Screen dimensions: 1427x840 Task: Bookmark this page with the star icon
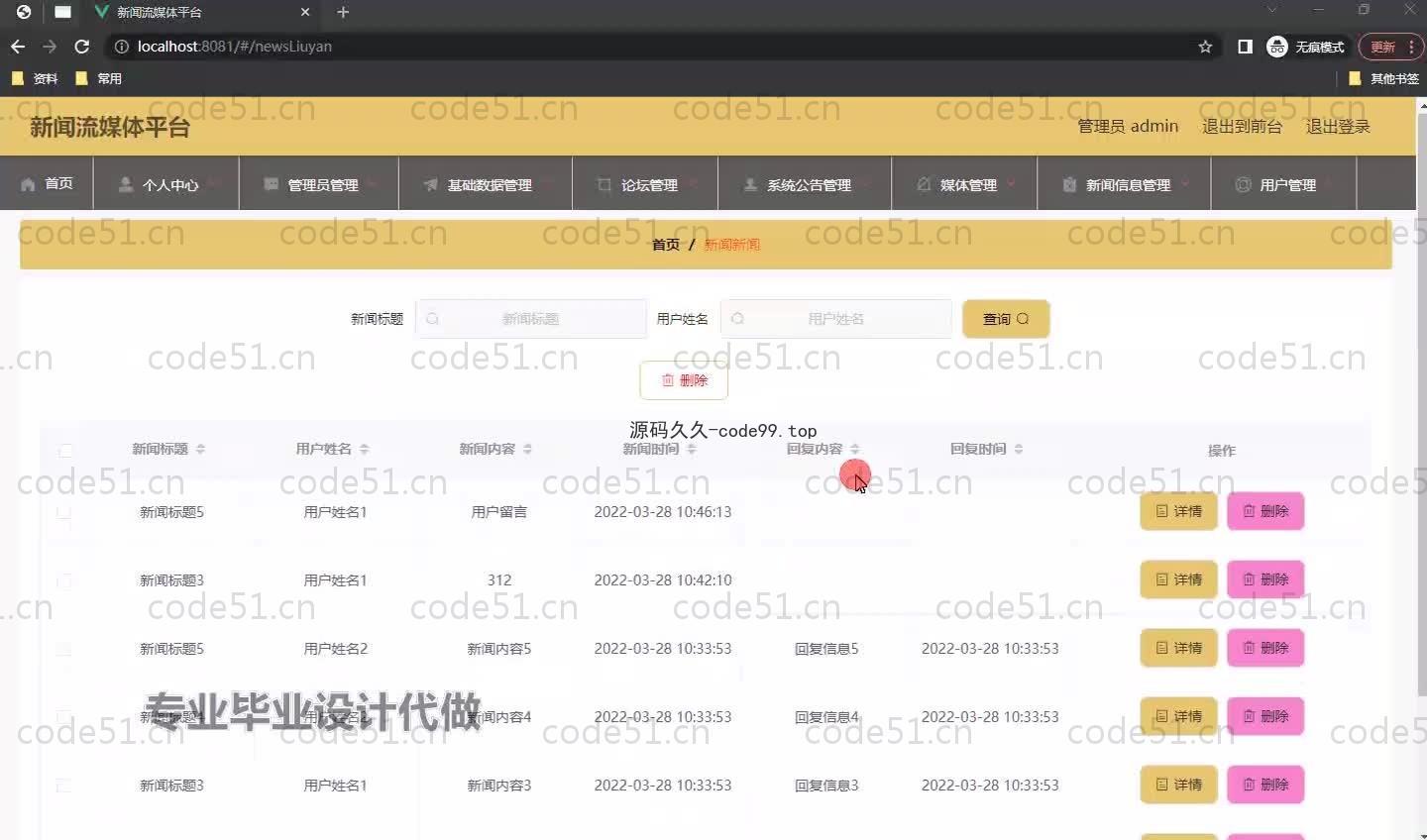click(x=1205, y=47)
